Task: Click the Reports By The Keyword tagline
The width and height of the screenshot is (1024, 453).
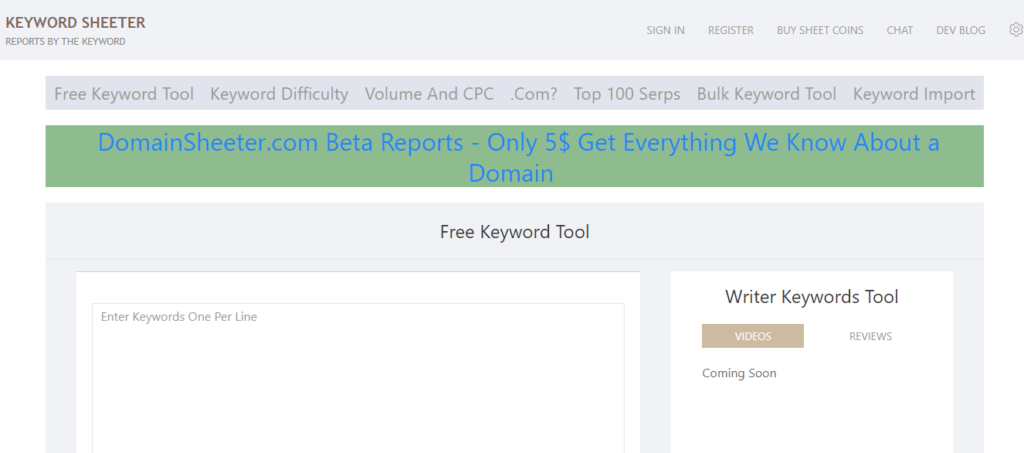Action: 65,42
